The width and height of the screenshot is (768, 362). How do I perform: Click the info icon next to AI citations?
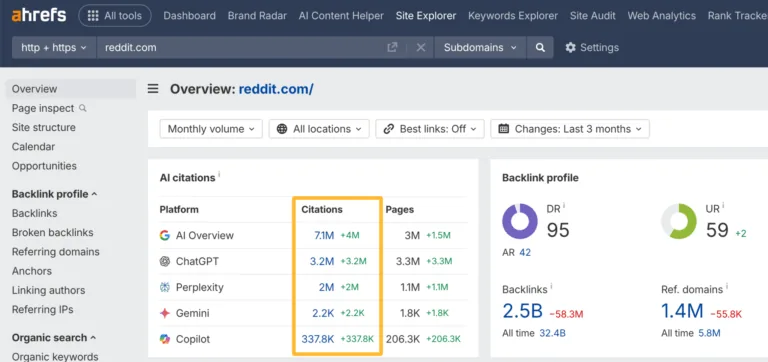(x=219, y=174)
